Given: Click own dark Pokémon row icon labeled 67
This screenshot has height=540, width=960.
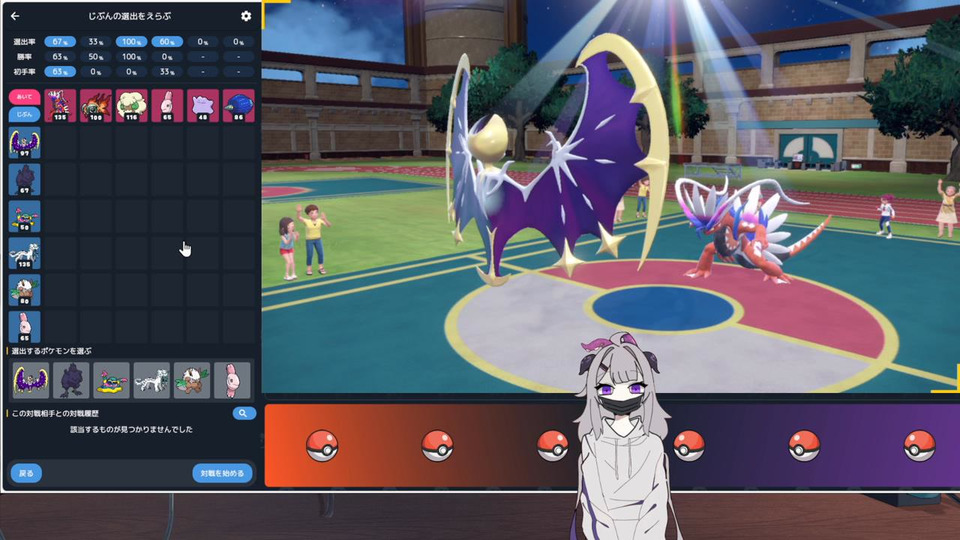Looking at the screenshot, I should [24, 179].
